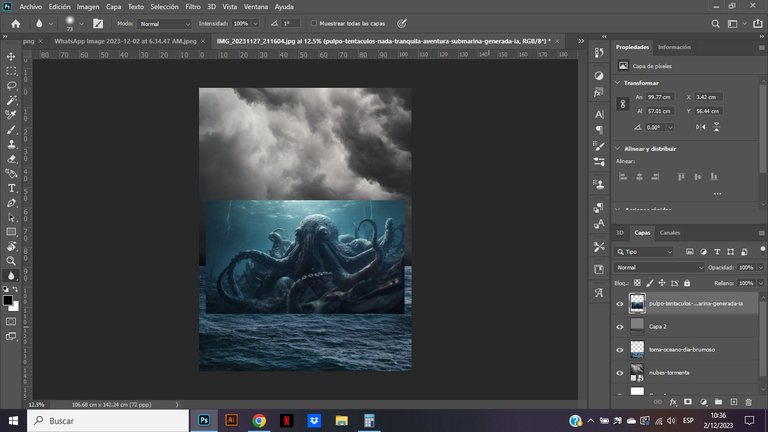Viewport: 768px width, 432px height.
Task: Toggle pressure for intensity icon
Action: 402,24
